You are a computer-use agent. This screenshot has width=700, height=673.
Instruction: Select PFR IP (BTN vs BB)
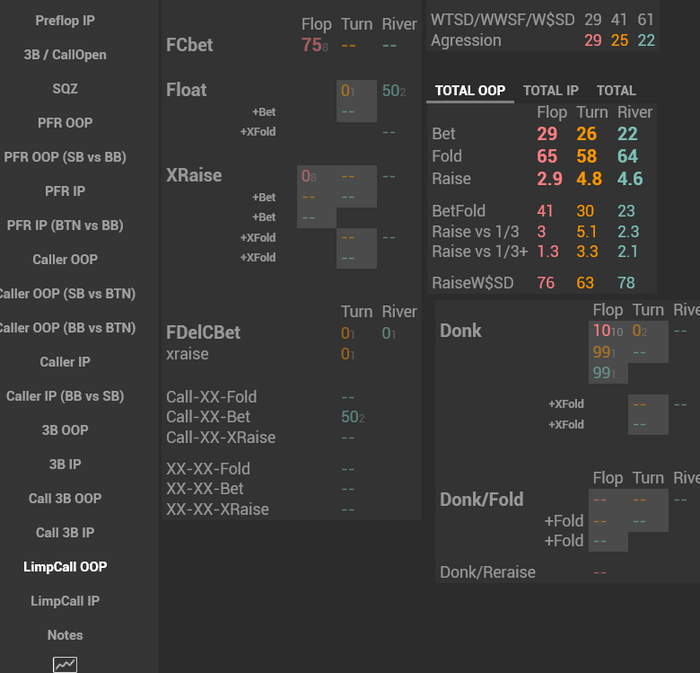point(65,225)
